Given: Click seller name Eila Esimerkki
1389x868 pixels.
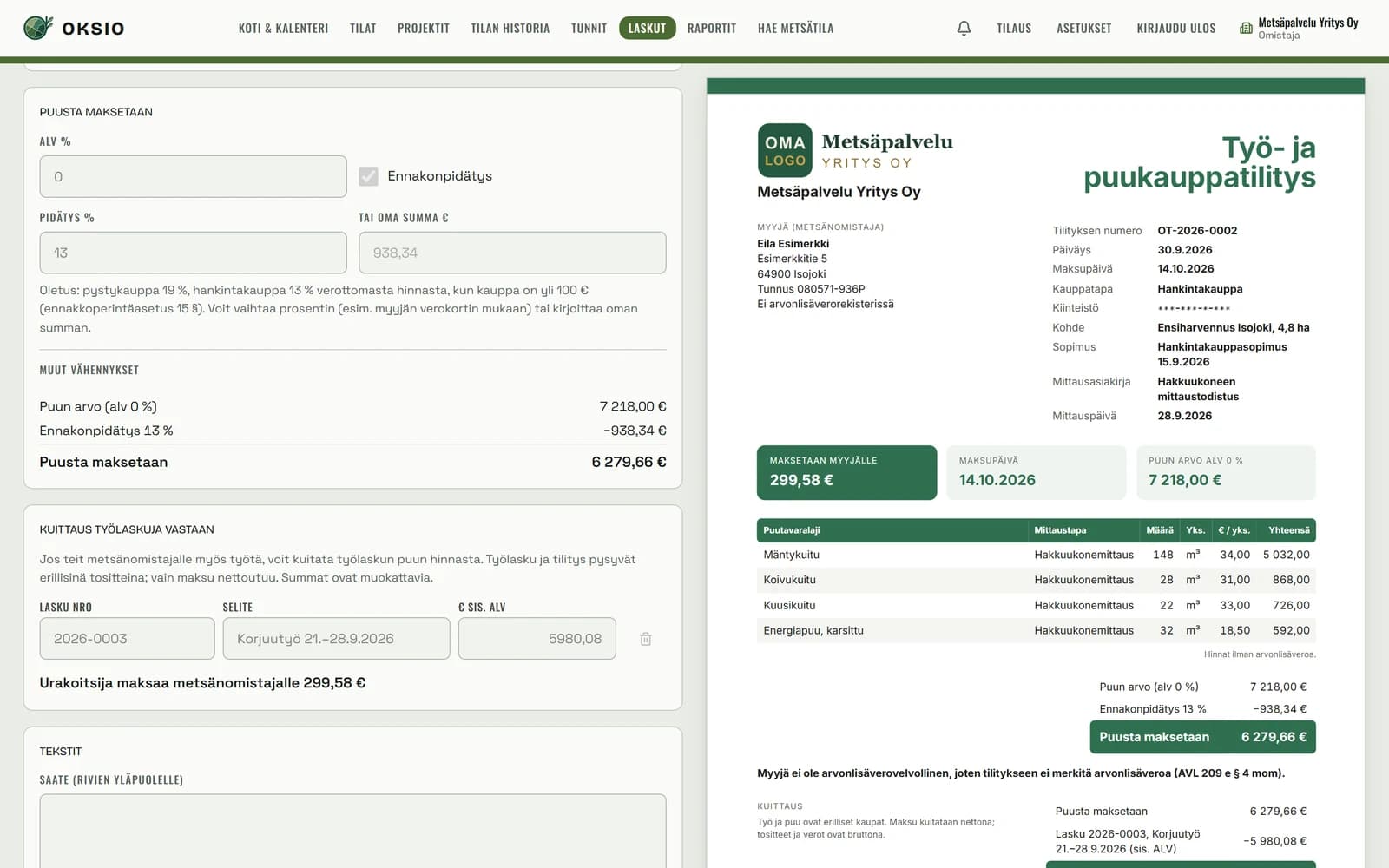Looking at the screenshot, I should tap(793, 244).
